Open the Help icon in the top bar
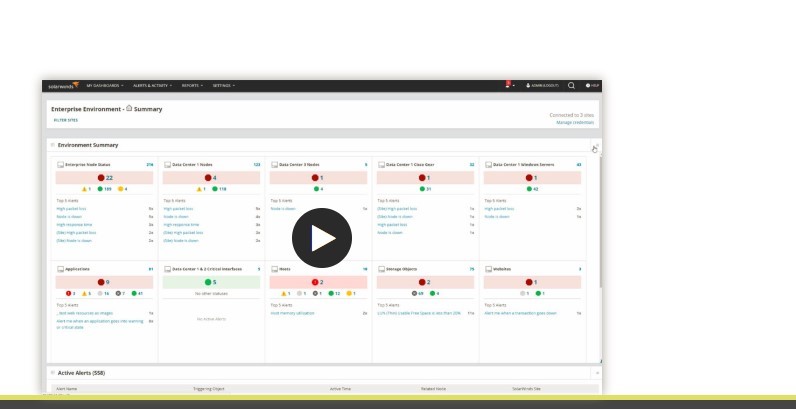The width and height of the screenshot is (796, 409). (592, 86)
